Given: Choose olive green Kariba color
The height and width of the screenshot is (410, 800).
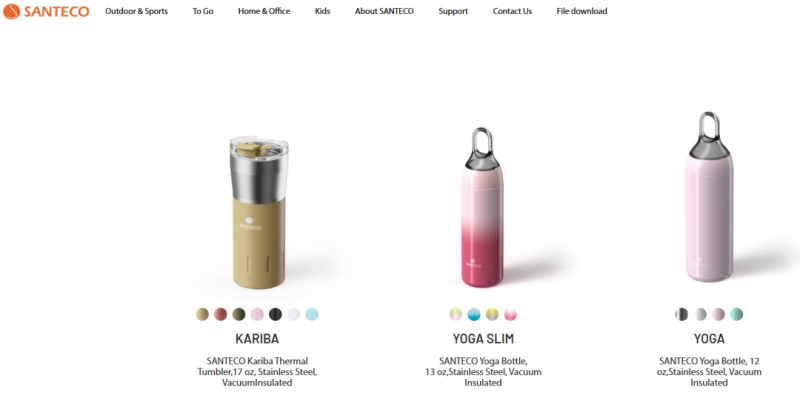Looking at the screenshot, I should 239,314.
